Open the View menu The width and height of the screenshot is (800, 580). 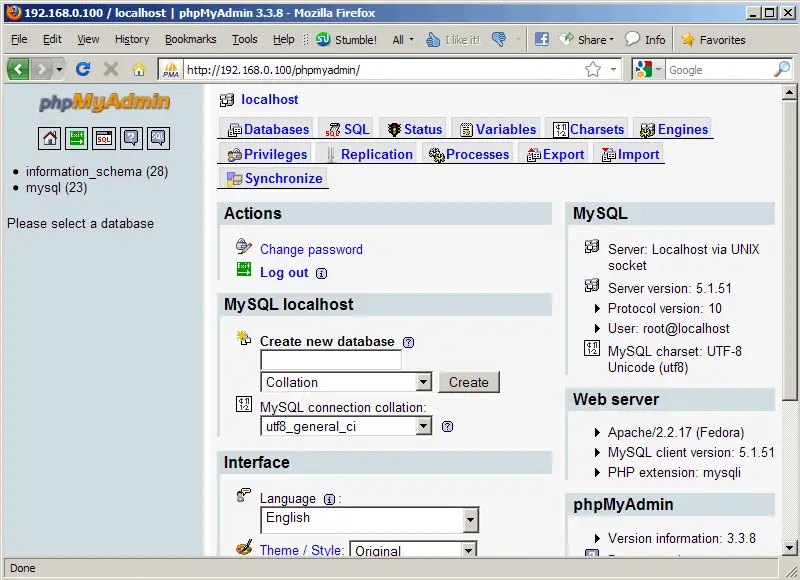[x=88, y=39]
